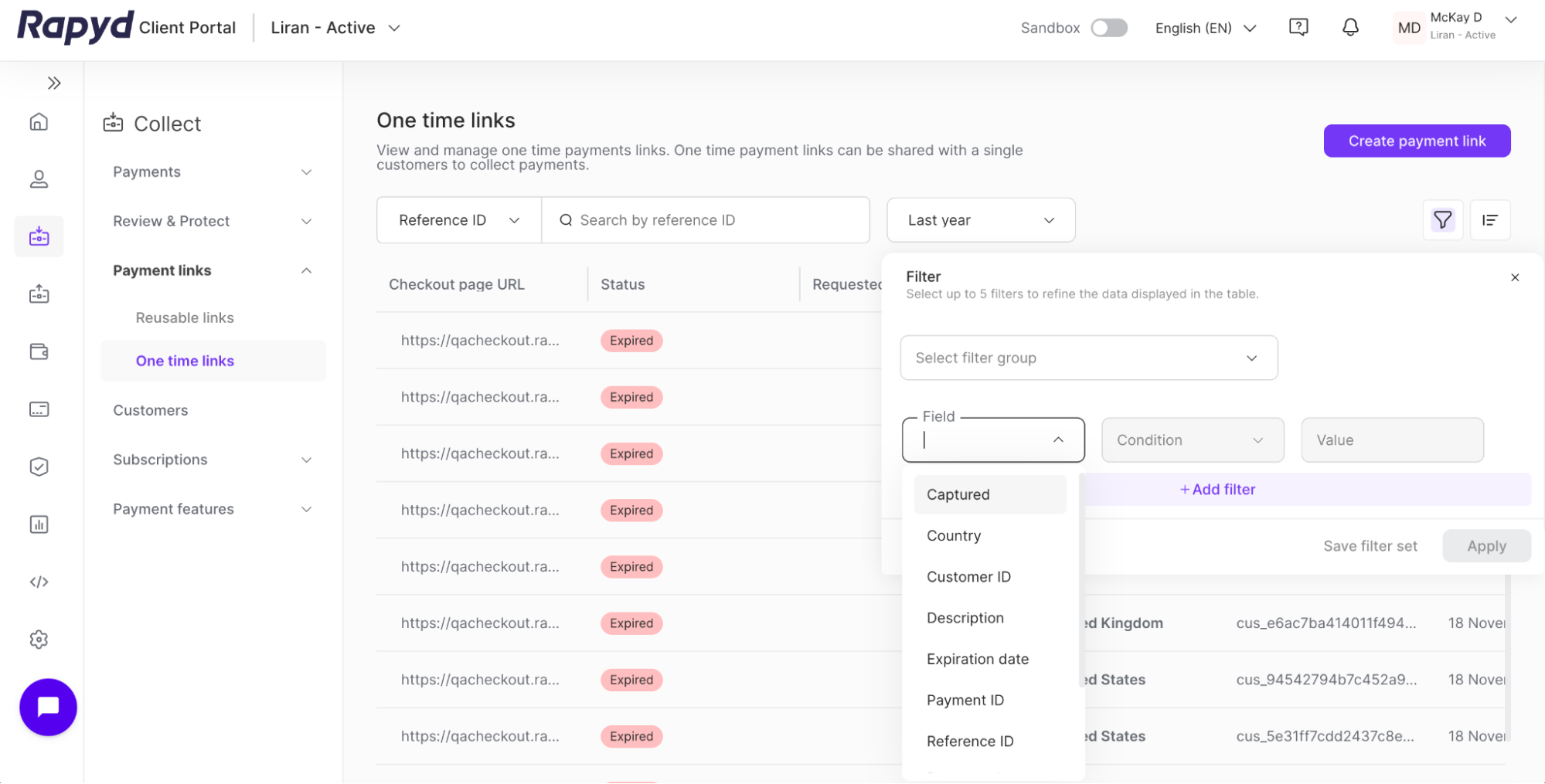Open the Select filter group dropdown
Viewport: 1545px width, 784px height.
coord(1088,358)
